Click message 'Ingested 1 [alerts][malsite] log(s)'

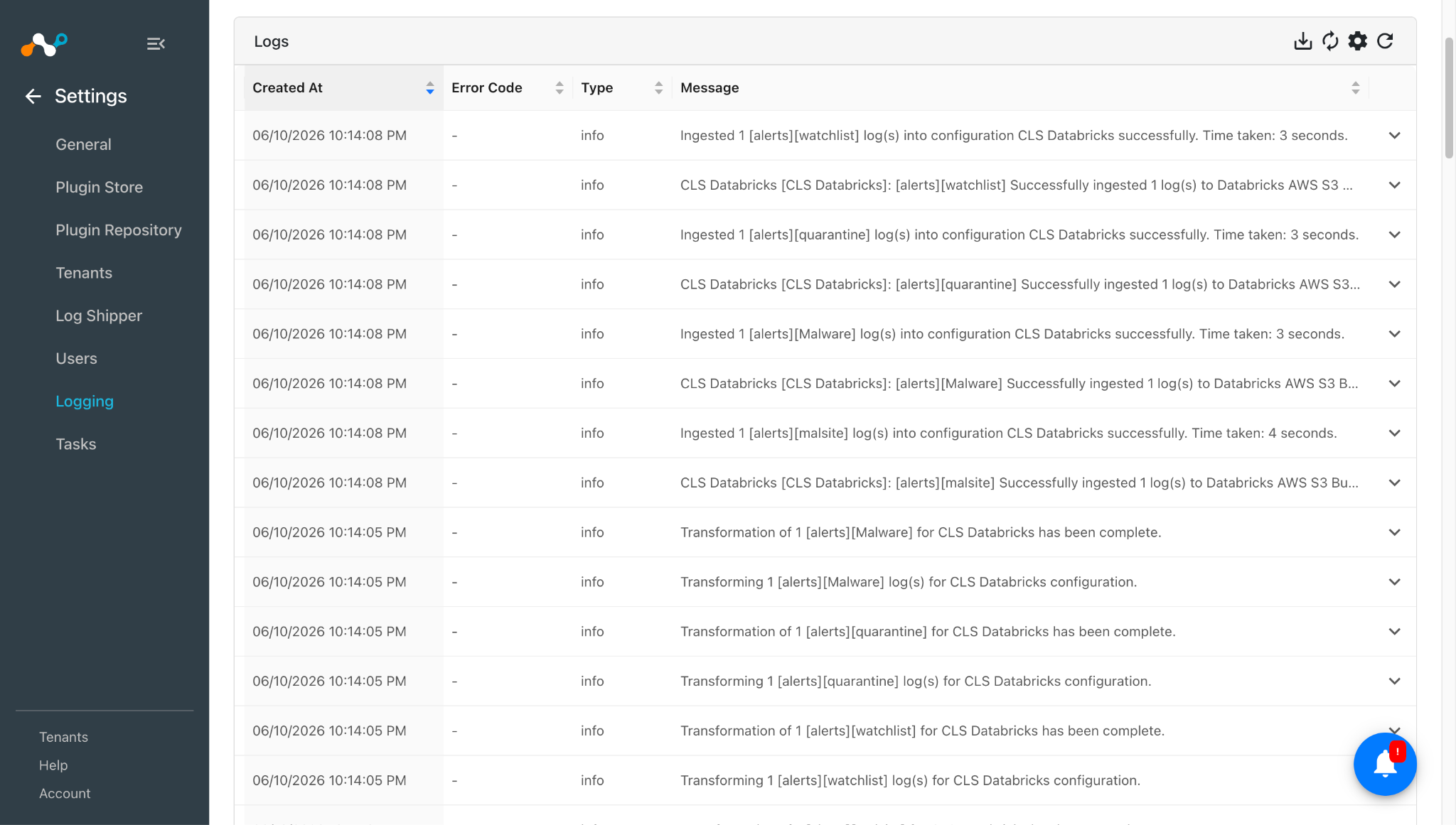[1009, 433]
